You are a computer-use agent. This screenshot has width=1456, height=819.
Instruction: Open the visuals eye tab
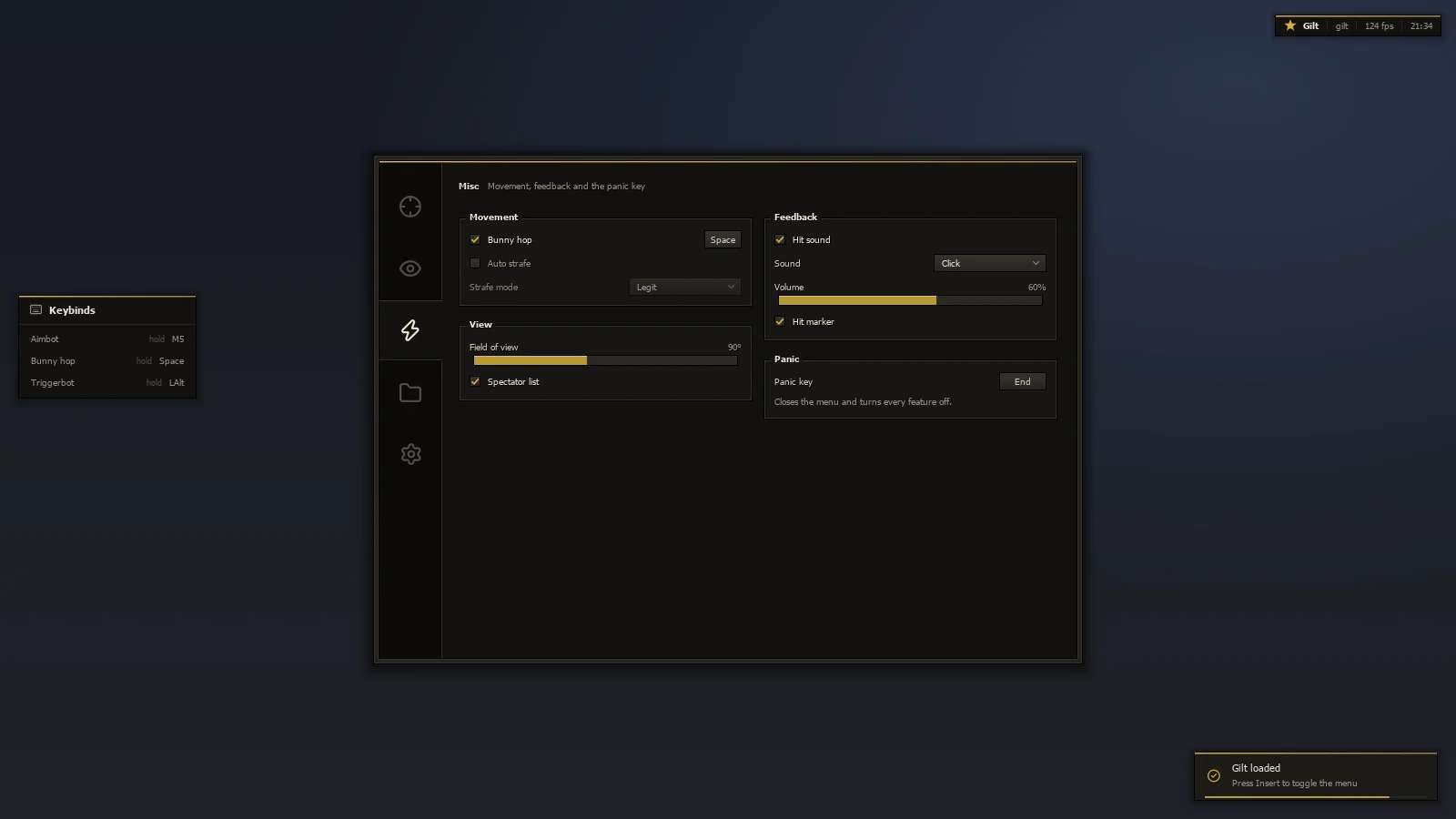coord(410,268)
